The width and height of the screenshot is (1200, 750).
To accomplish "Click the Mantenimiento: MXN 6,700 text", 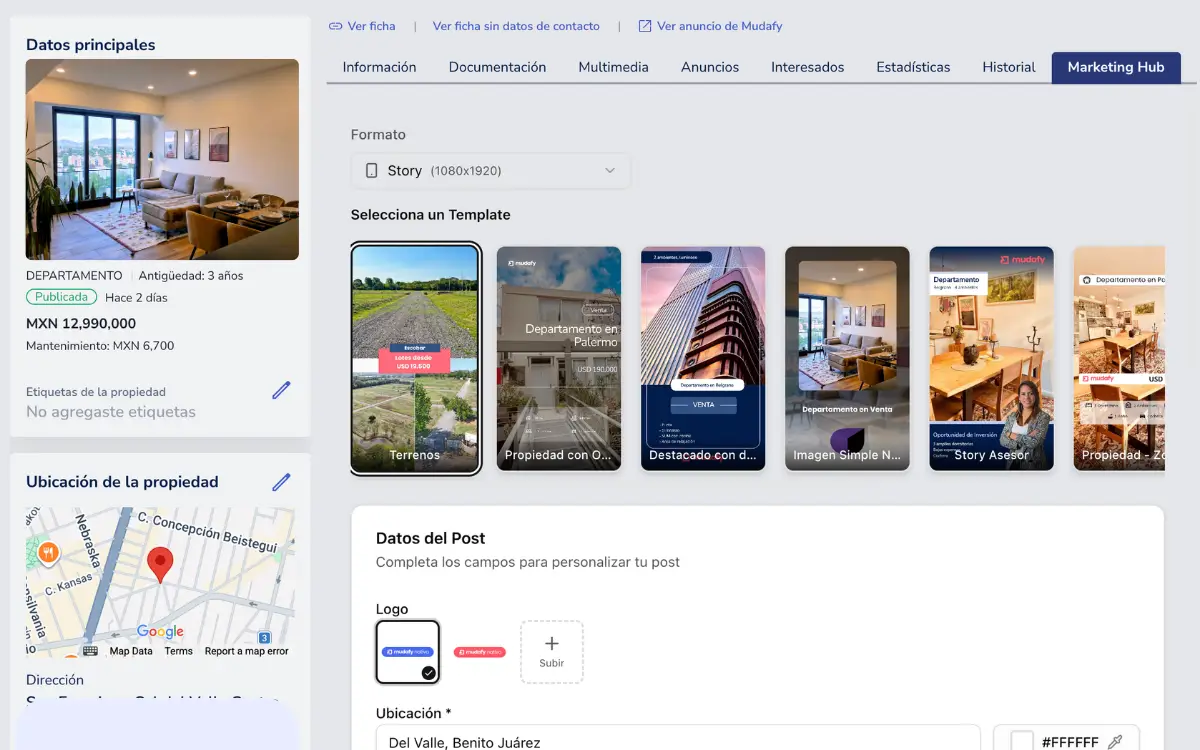I will [100, 346].
